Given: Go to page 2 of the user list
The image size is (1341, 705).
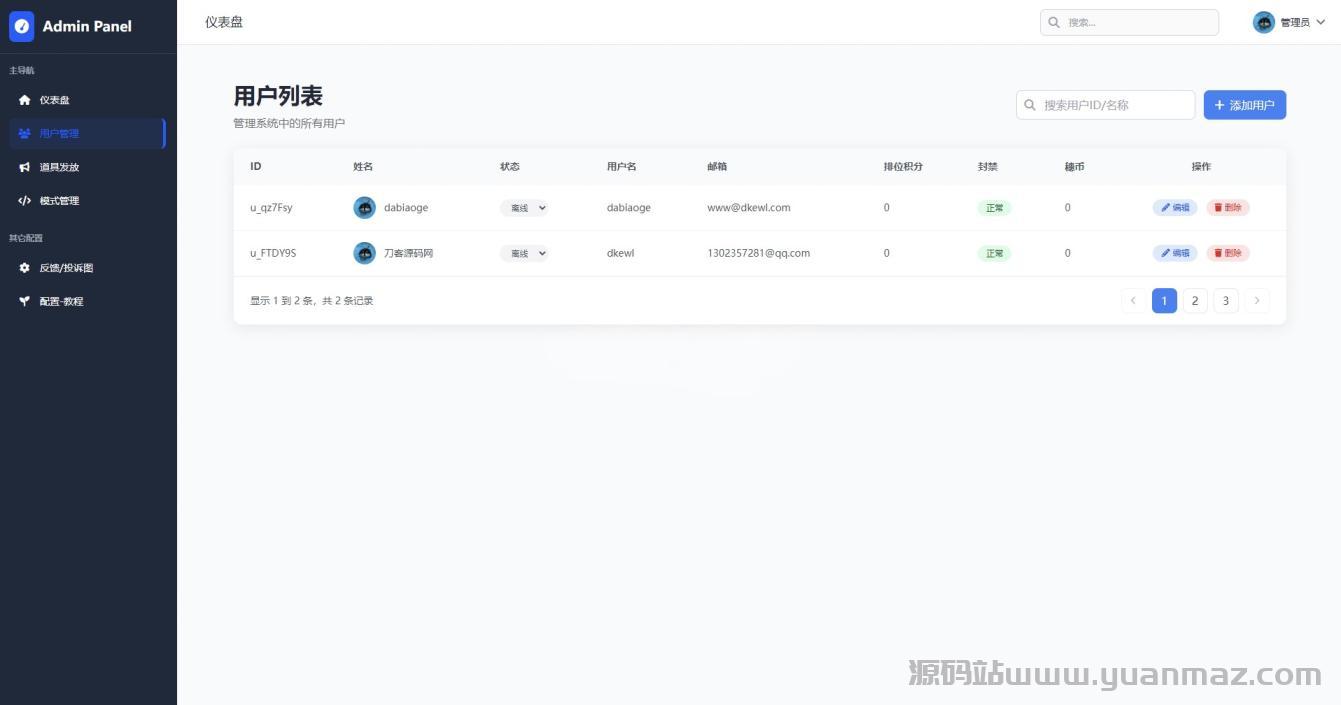Looking at the screenshot, I should (1195, 301).
